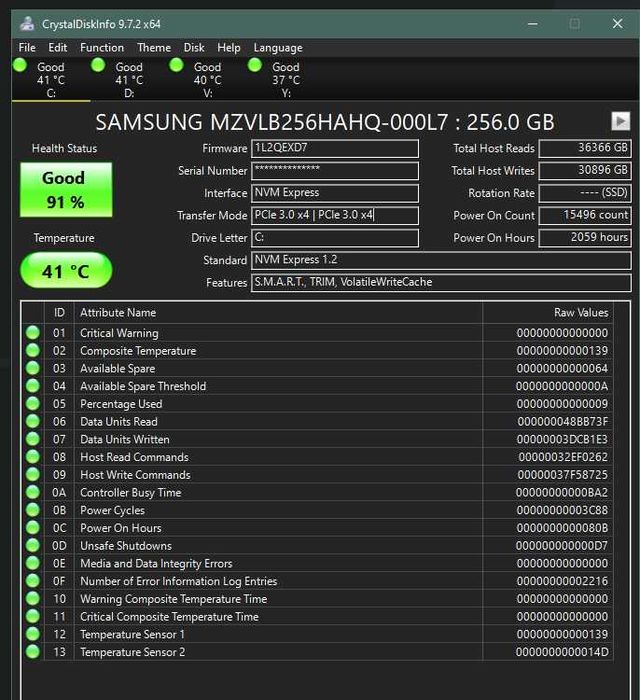This screenshot has height=700, width=640.
Task: Click status dot of Controller Busy Time row
Action: click(x=33, y=492)
